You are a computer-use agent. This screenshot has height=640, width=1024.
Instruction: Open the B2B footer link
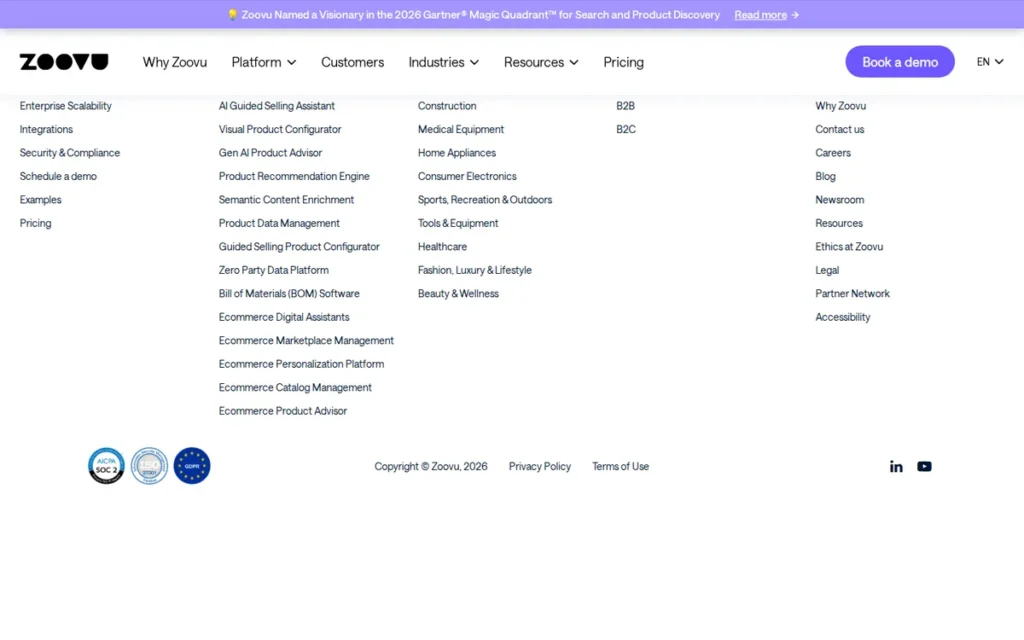[x=626, y=106]
